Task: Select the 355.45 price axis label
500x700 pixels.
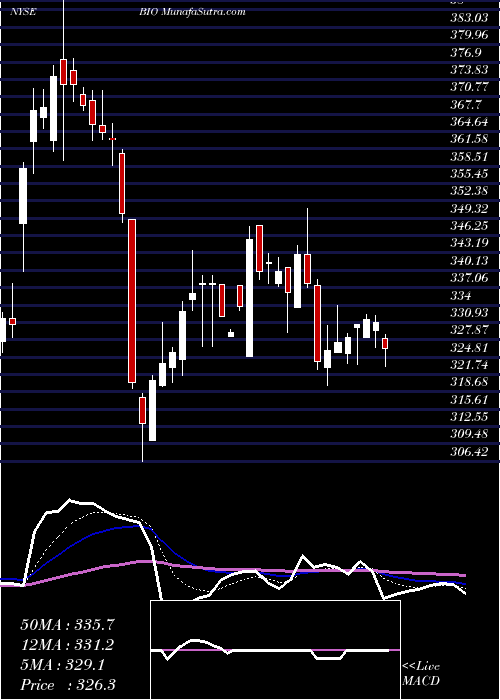Action: click(467, 174)
